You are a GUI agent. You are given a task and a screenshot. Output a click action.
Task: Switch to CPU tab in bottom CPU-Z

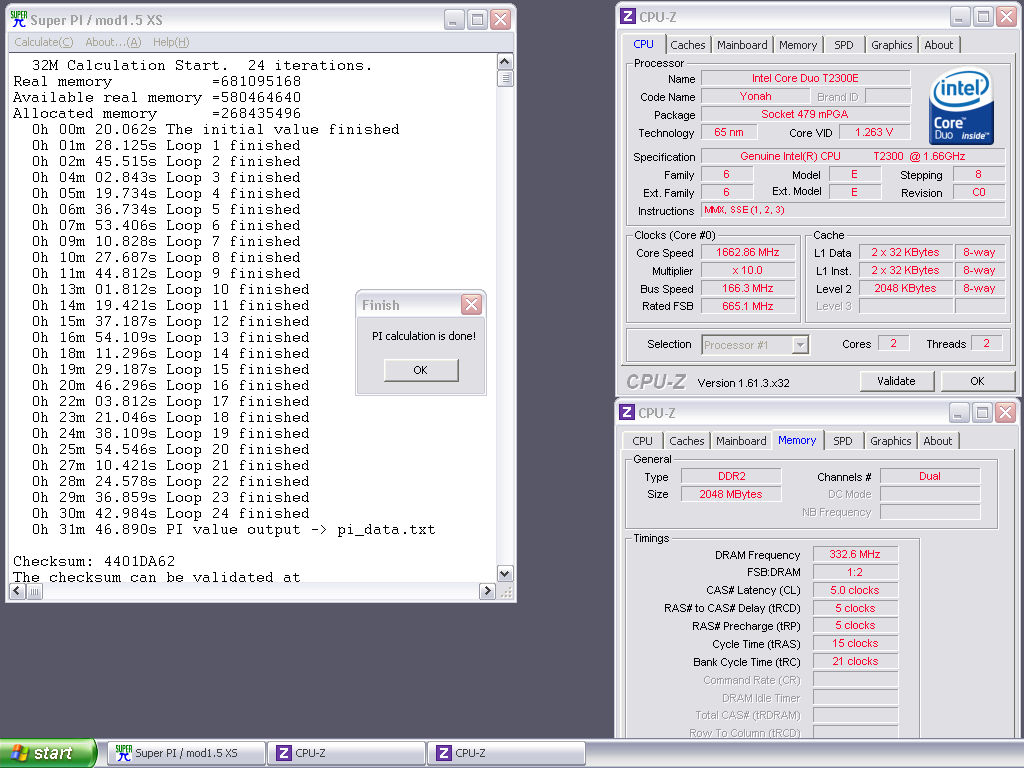pos(642,441)
